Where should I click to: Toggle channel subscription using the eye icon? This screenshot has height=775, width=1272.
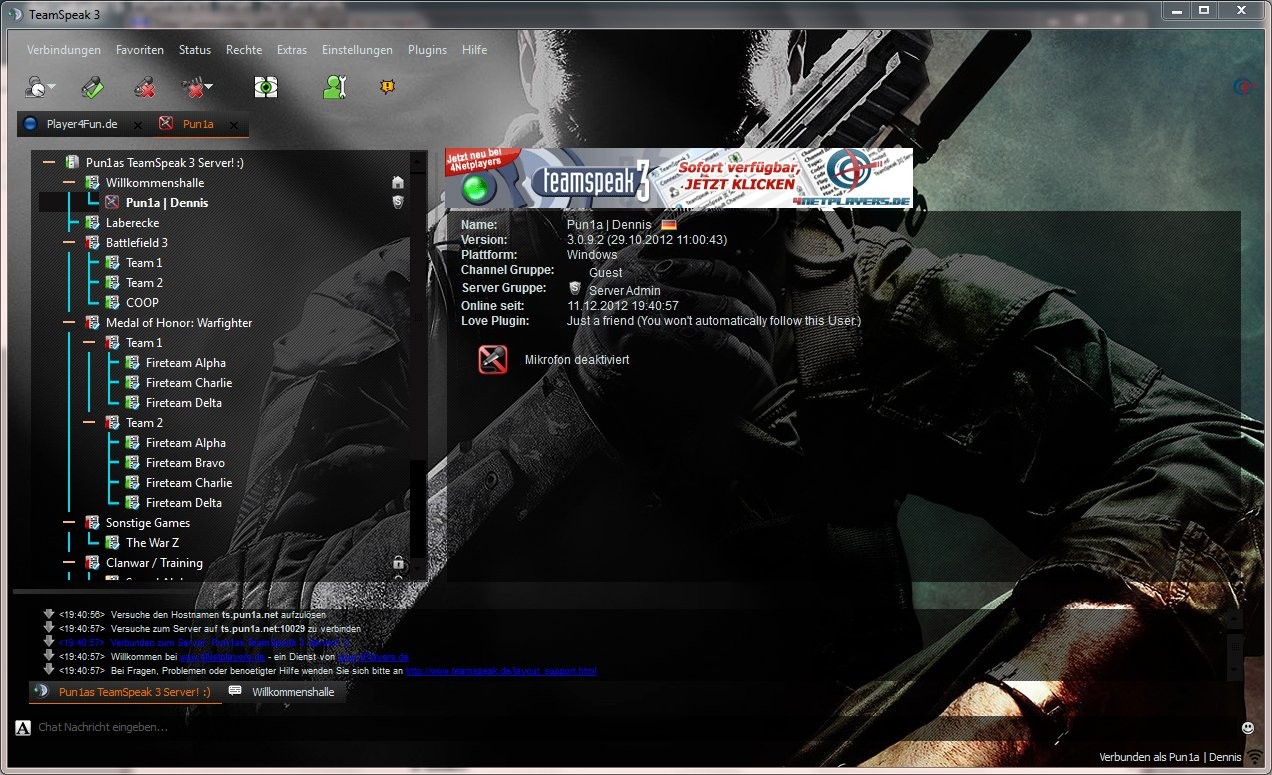tap(265, 87)
